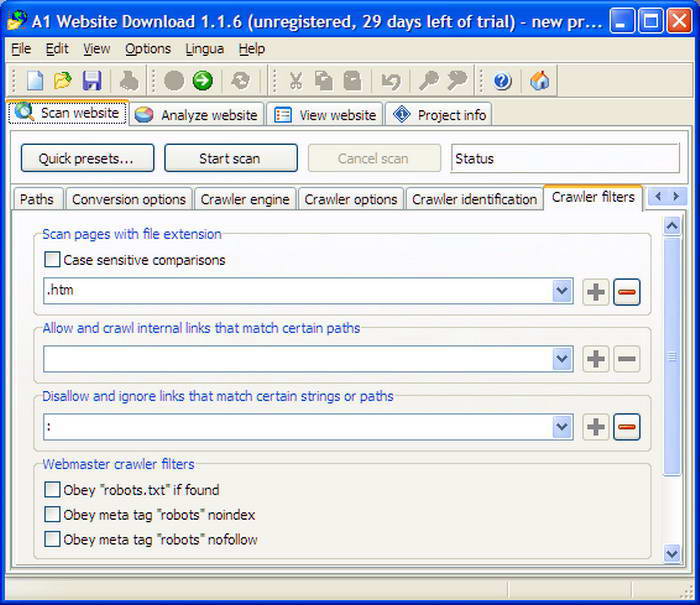Click the Start scan button

(x=230, y=158)
